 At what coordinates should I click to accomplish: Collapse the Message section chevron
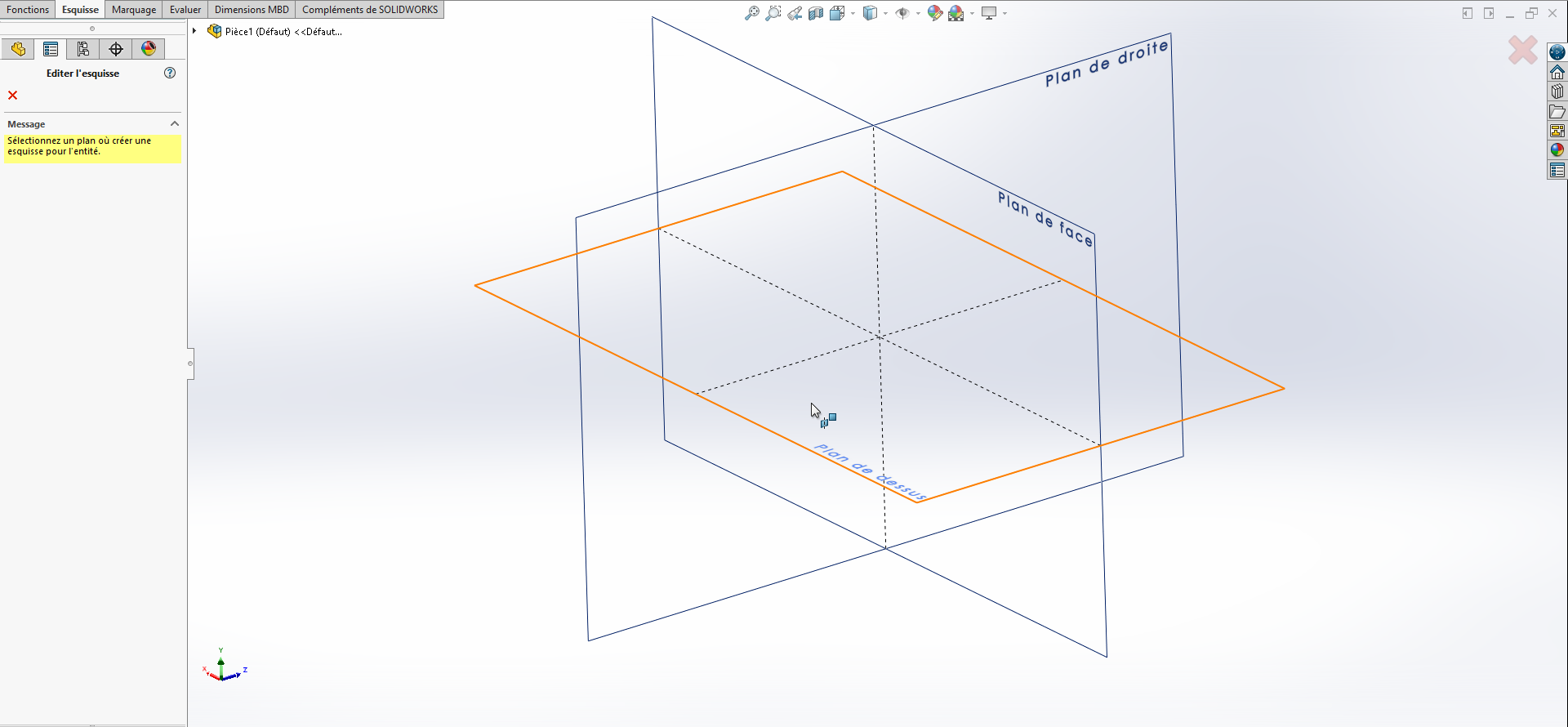click(x=174, y=123)
